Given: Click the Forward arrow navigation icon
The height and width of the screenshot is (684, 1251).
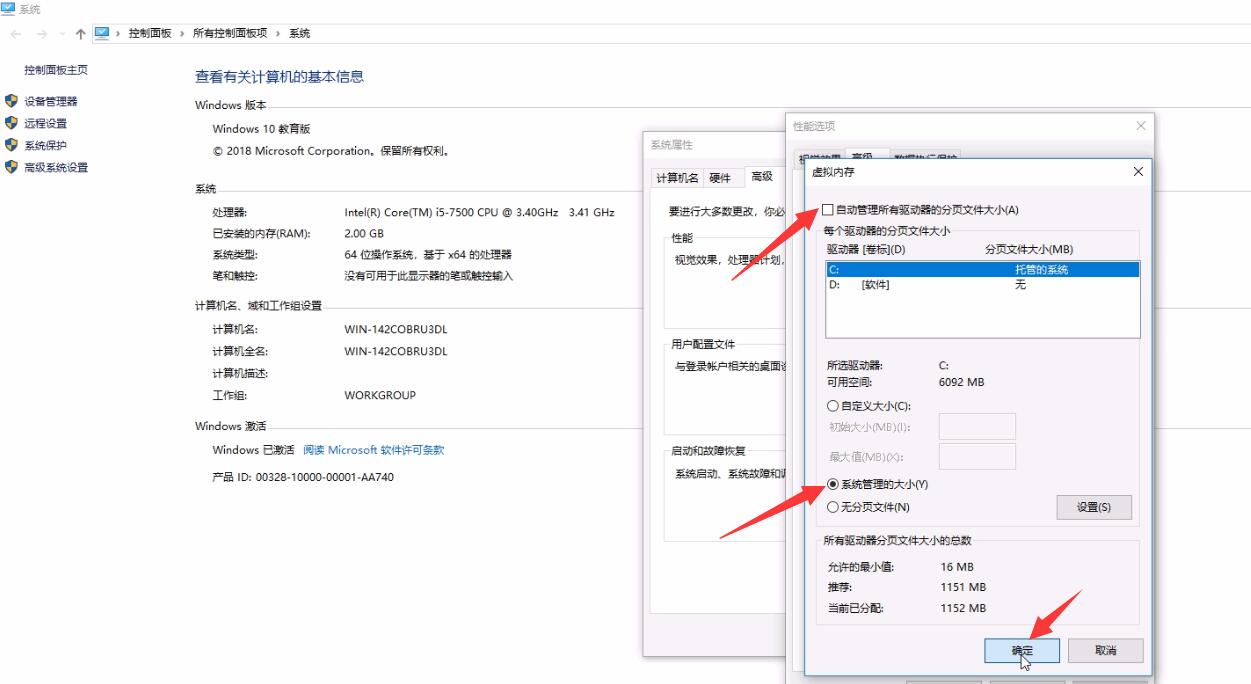Looking at the screenshot, I should point(41,34).
